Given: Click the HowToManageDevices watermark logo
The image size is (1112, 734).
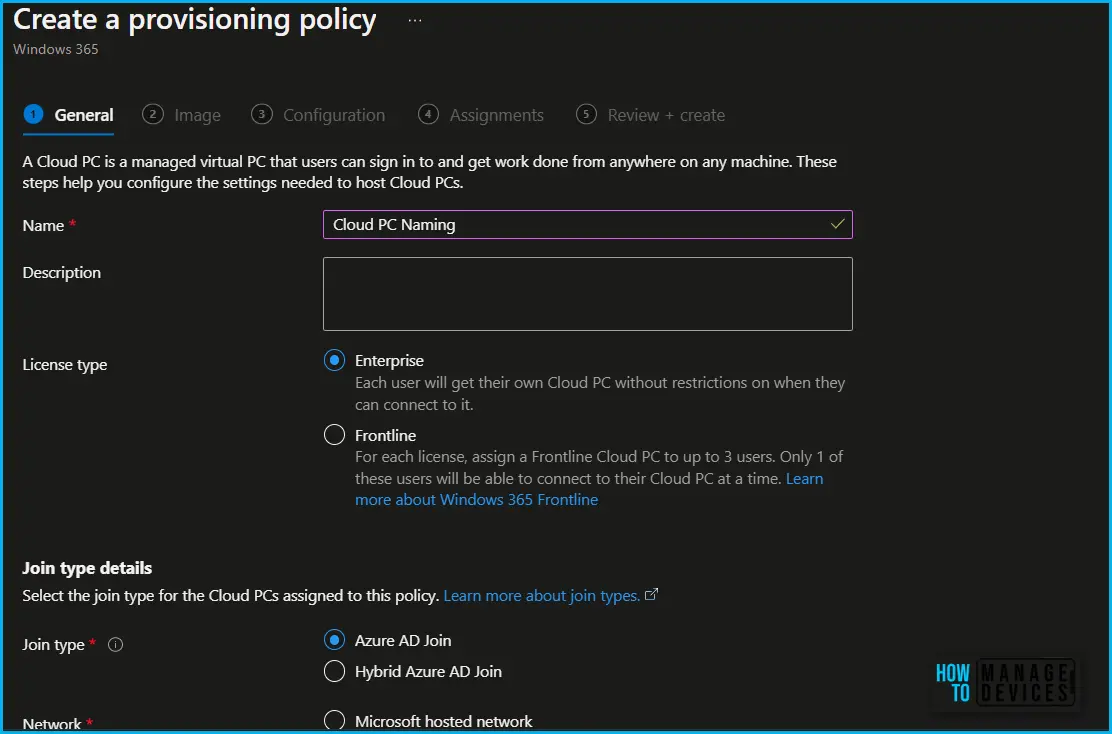Looking at the screenshot, I should pyautogui.click(x=1005, y=683).
